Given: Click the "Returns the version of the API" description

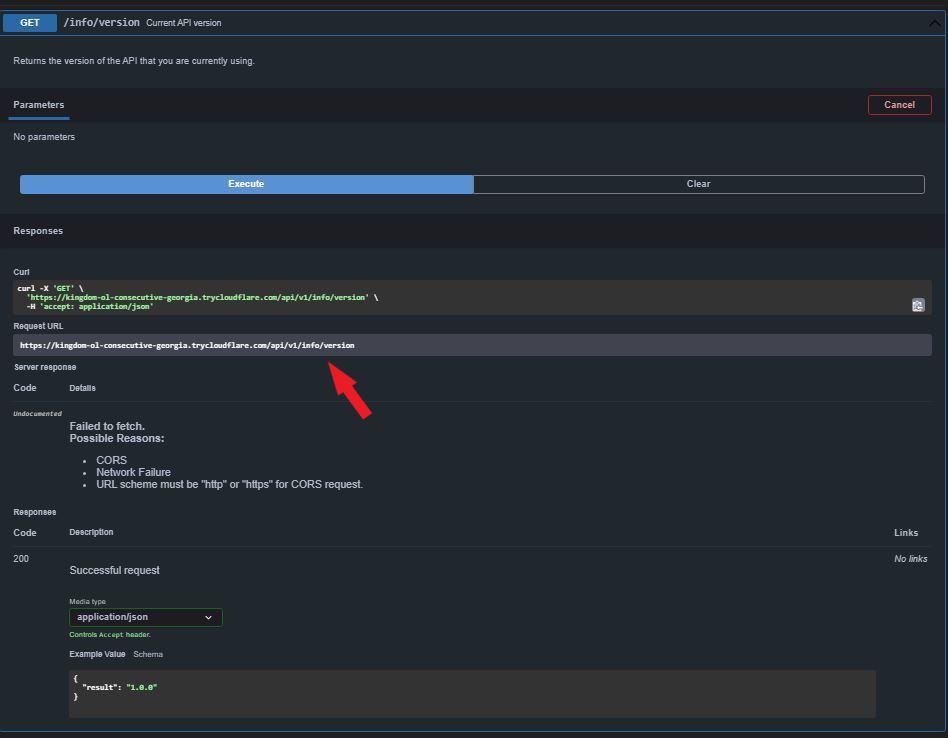Looking at the screenshot, I should (x=134, y=60).
